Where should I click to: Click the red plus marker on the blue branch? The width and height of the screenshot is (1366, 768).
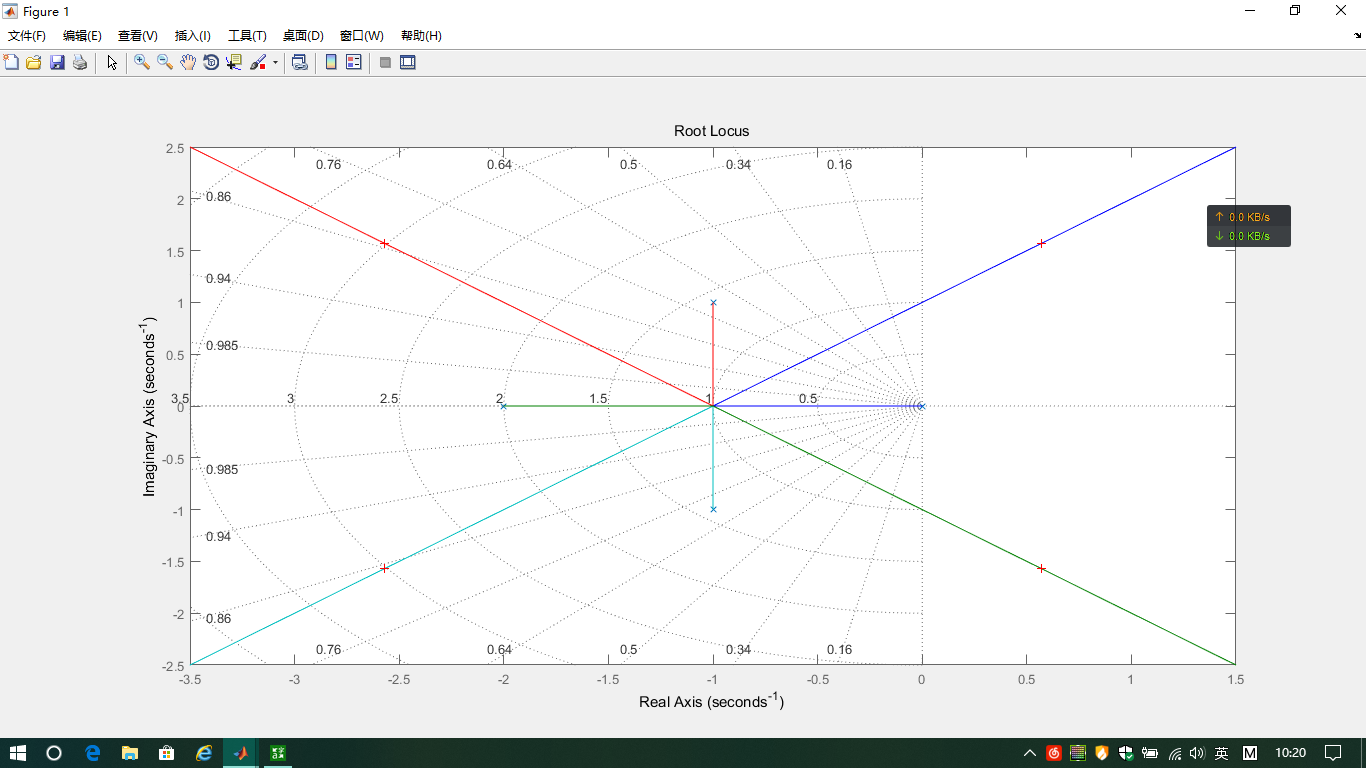tap(1041, 243)
